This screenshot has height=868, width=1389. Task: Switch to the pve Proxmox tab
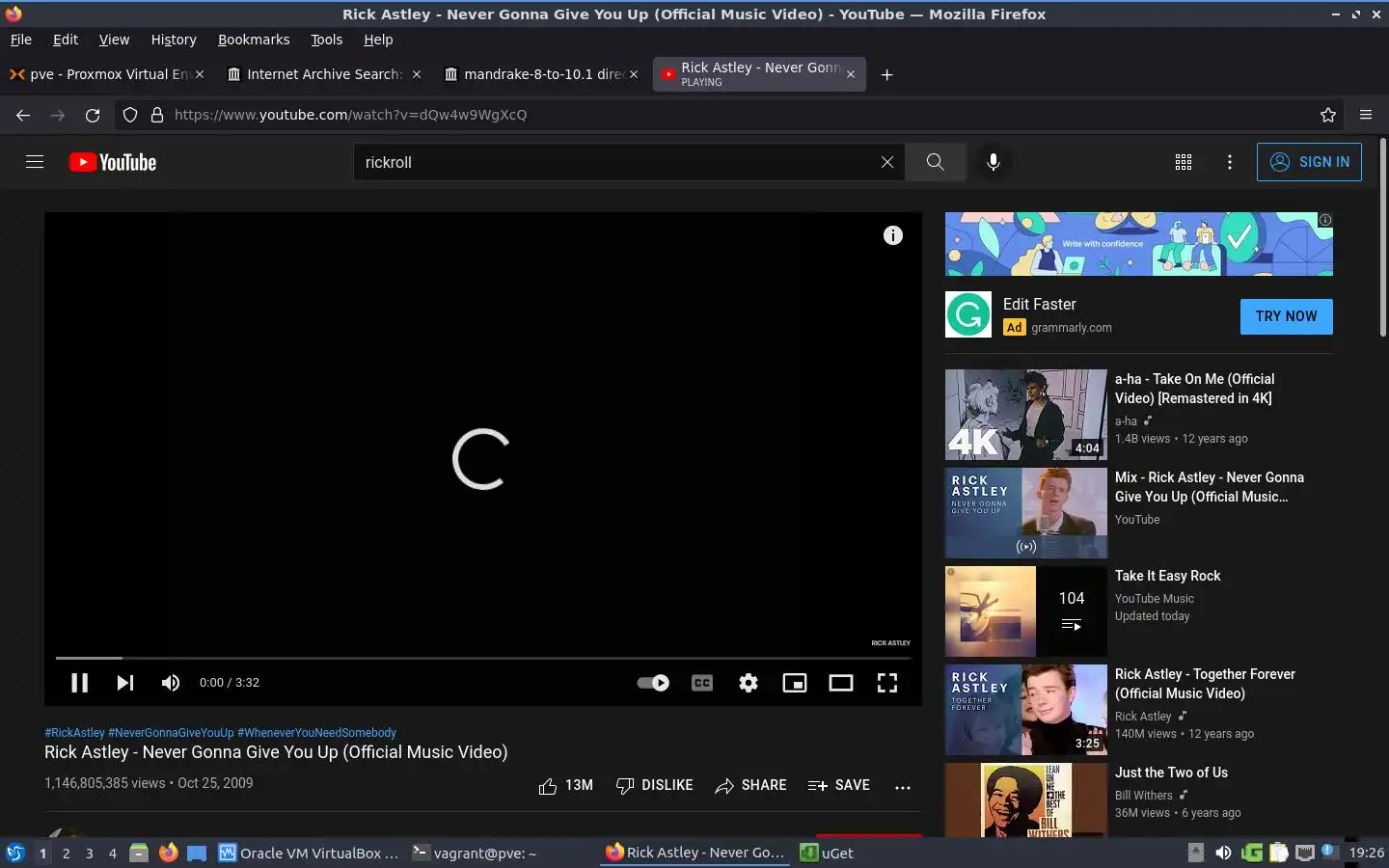(106, 74)
